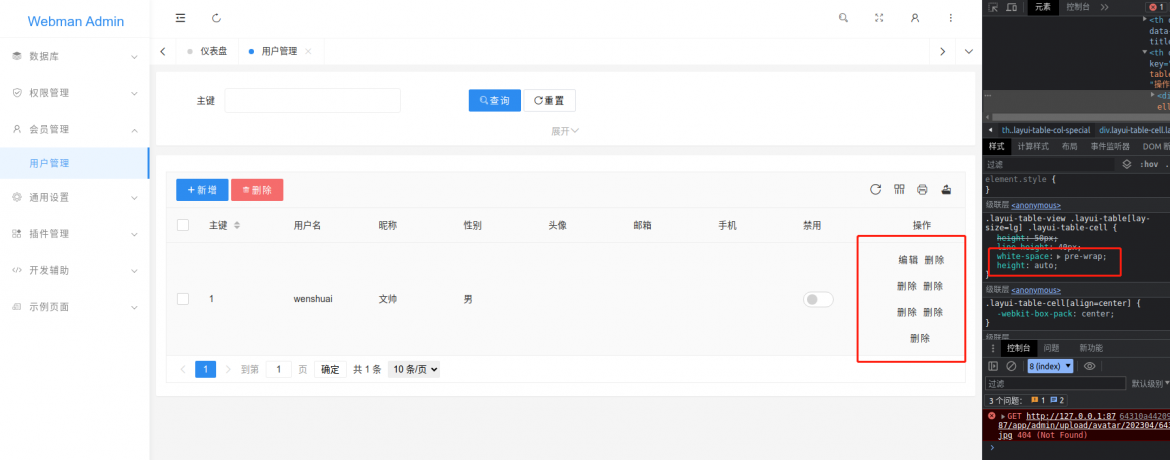Open the console drawer three-dot menu
Screen dimensions: 1170x460
coord(992,348)
